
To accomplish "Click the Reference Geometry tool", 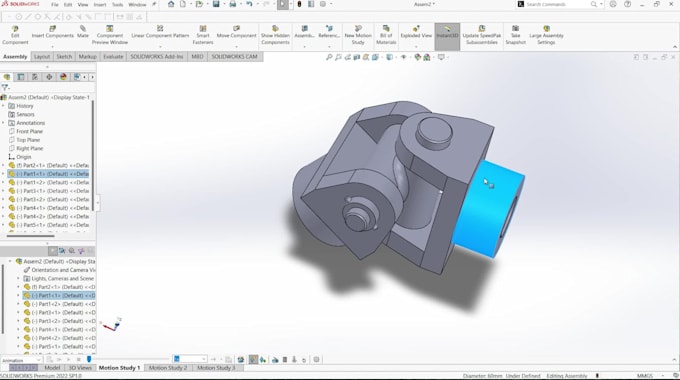I will click(x=329, y=32).
